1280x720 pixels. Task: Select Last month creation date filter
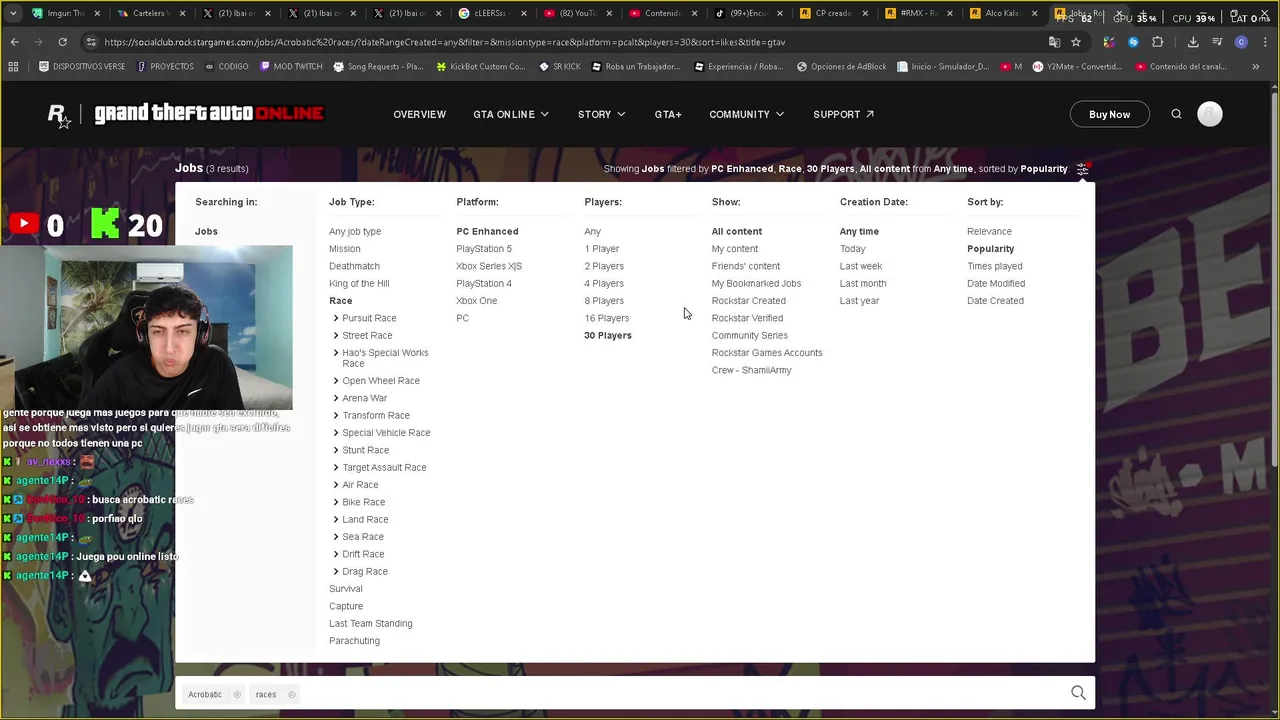(862, 283)
